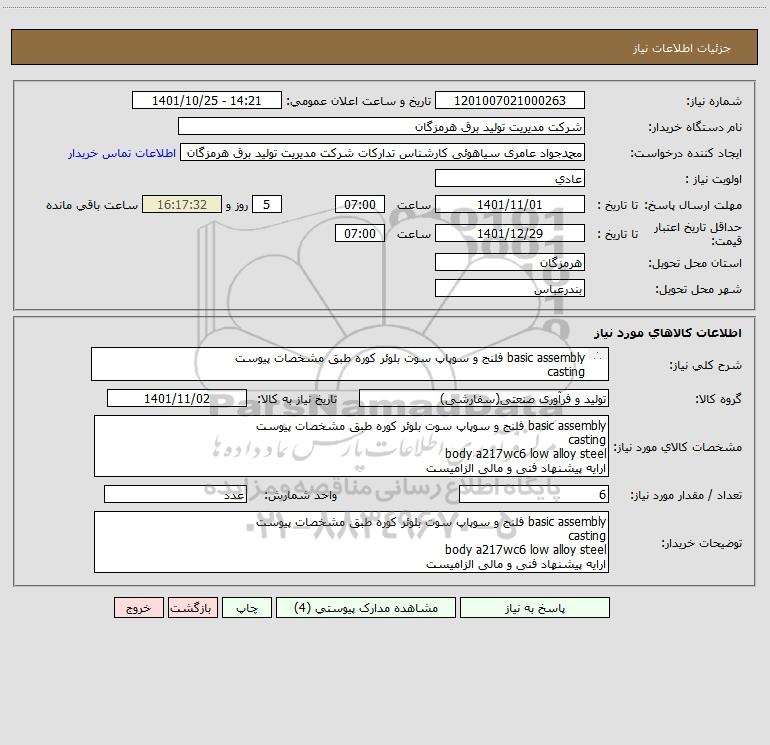Image resolution: width=770 pixels, height=745 pixels.
Task: Click the شرح کلی نیاز label
Action: [x=706, y=365]
